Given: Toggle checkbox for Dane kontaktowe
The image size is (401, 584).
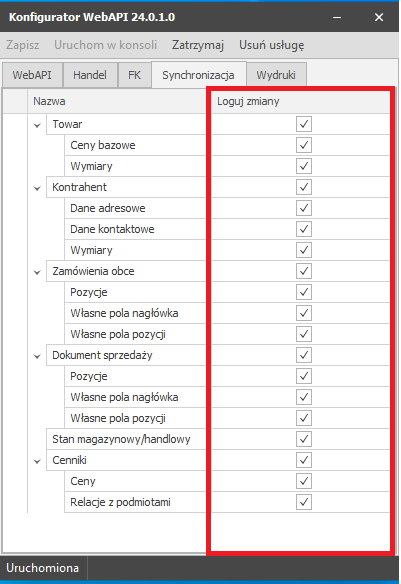Looking at the screenshot, I should [304, 229].
